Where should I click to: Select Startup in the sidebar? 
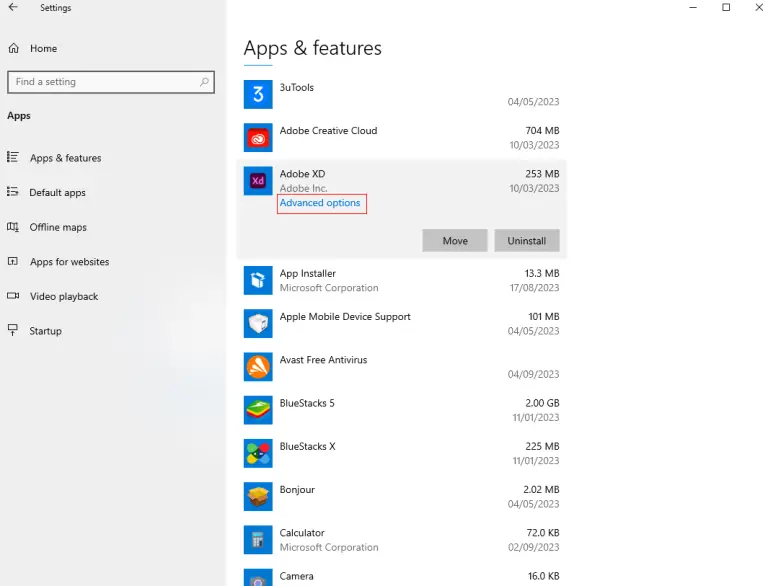tap(45, 331)
